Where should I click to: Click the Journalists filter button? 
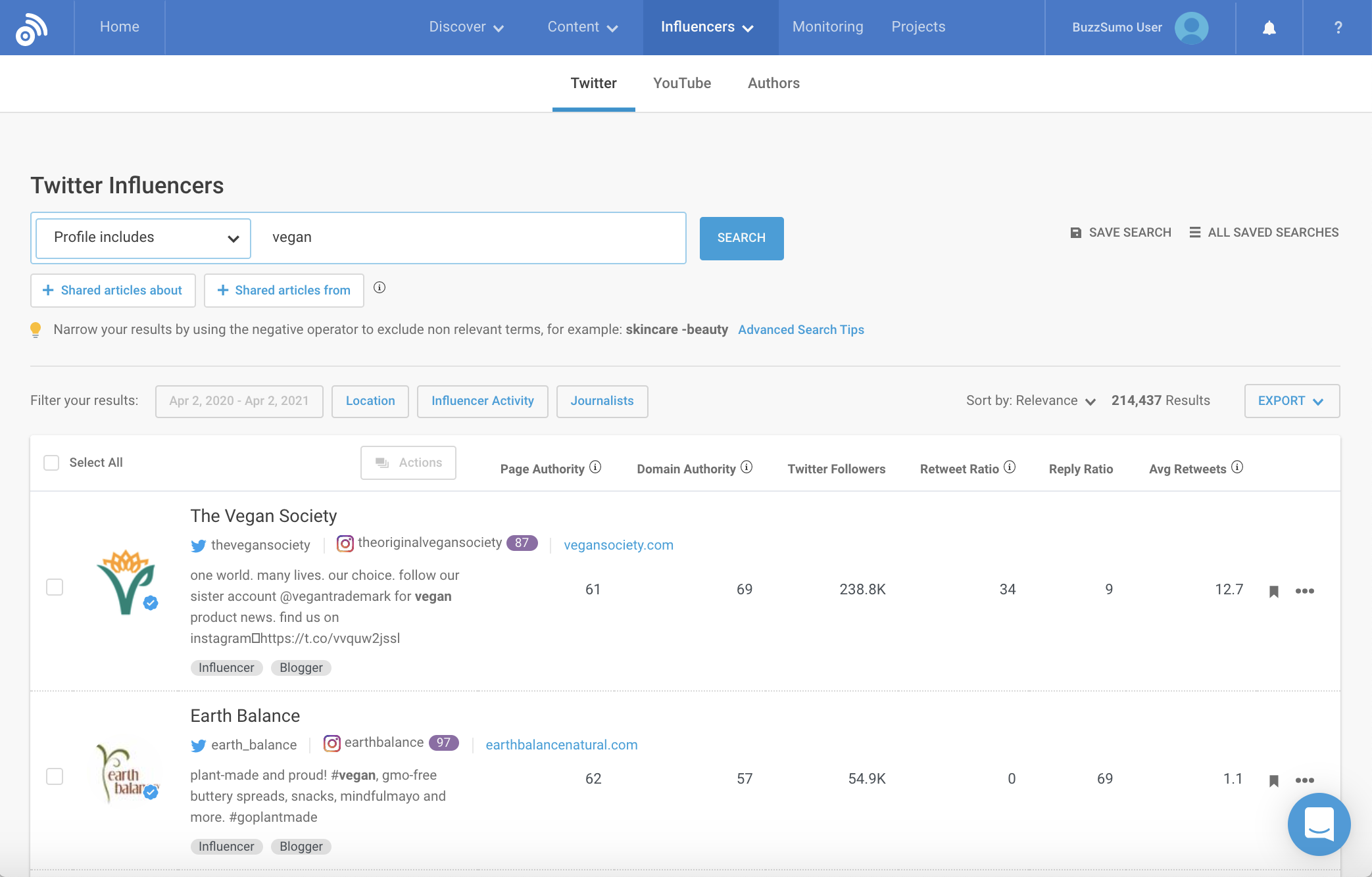point(602,401)
